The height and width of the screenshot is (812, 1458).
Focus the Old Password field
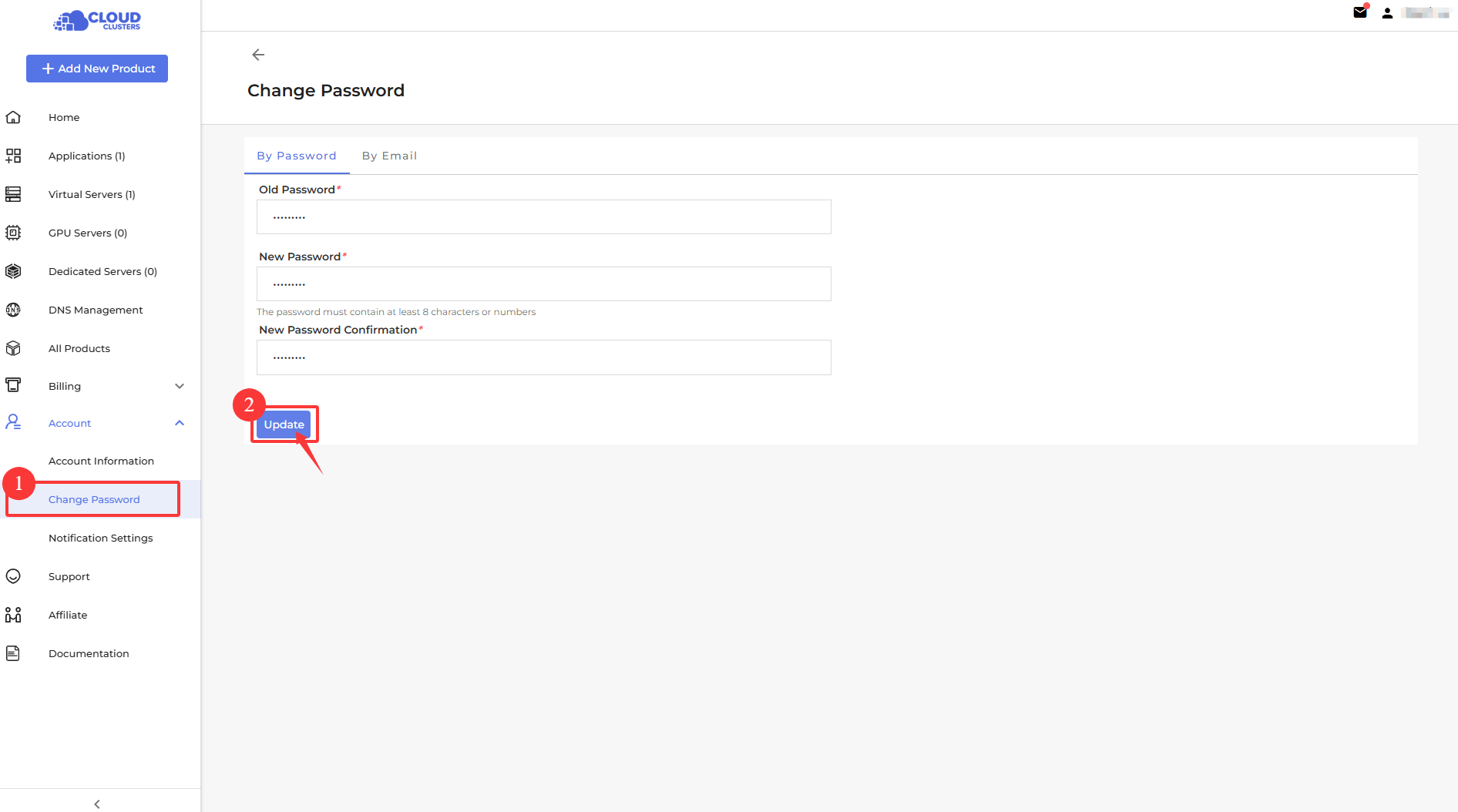pos(543,217)
